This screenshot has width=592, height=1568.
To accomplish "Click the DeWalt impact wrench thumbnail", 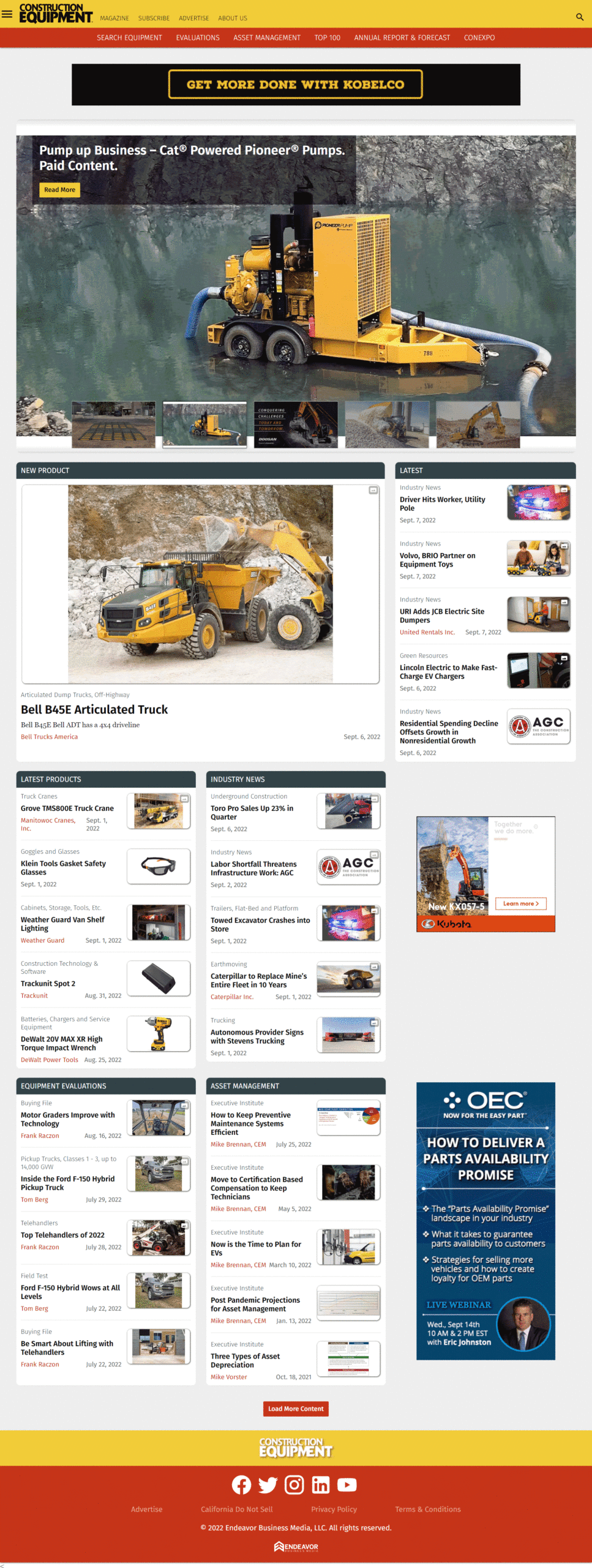I will pos(159,1034).
